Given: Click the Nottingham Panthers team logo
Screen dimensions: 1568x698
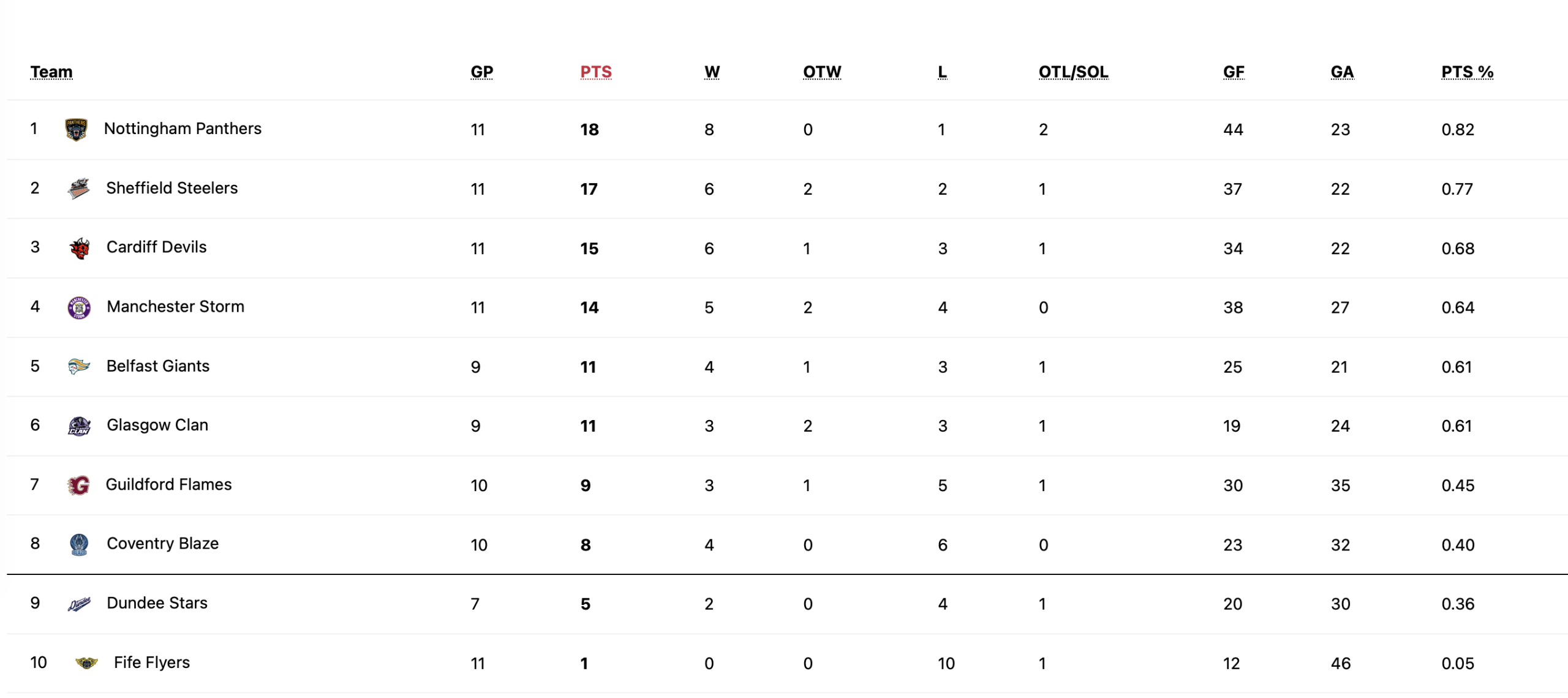Looking at the screenshot, I should tap(76, 130).
